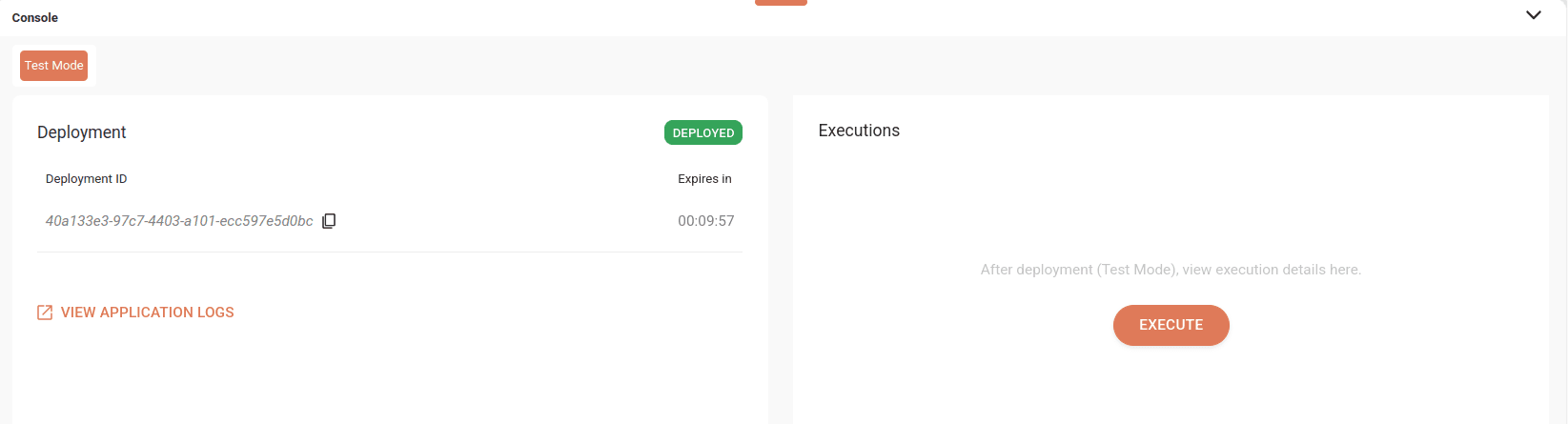Click the Executions panel heading
The image size is (1568, 424).
coord(859,131)
